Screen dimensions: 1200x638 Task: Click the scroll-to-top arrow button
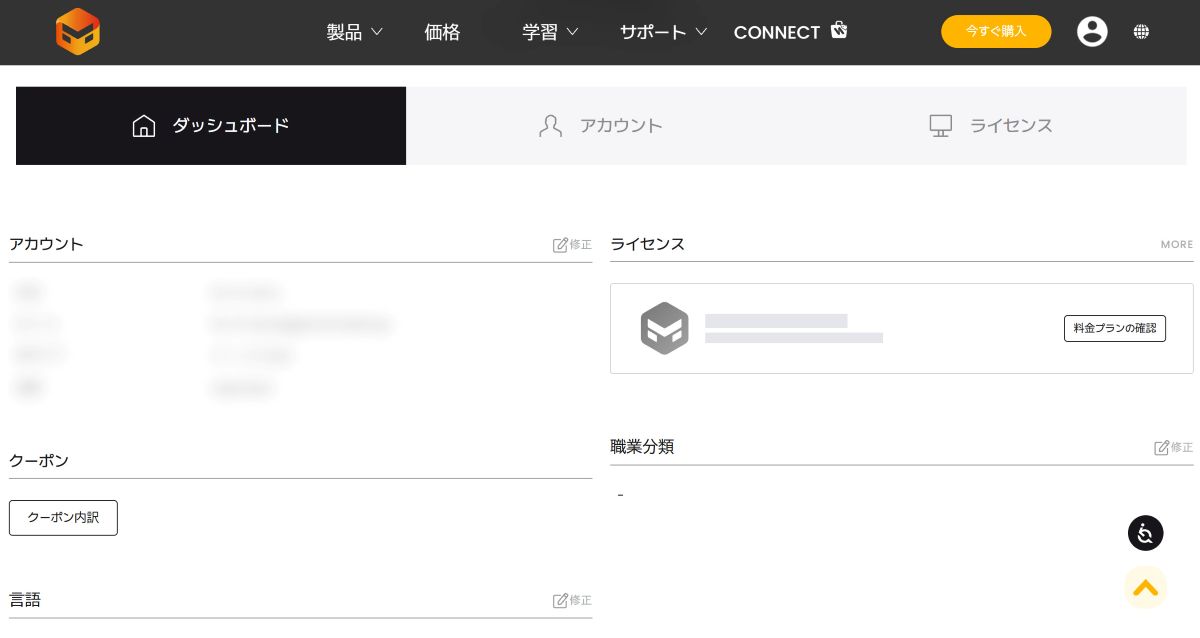(1145, 588)
